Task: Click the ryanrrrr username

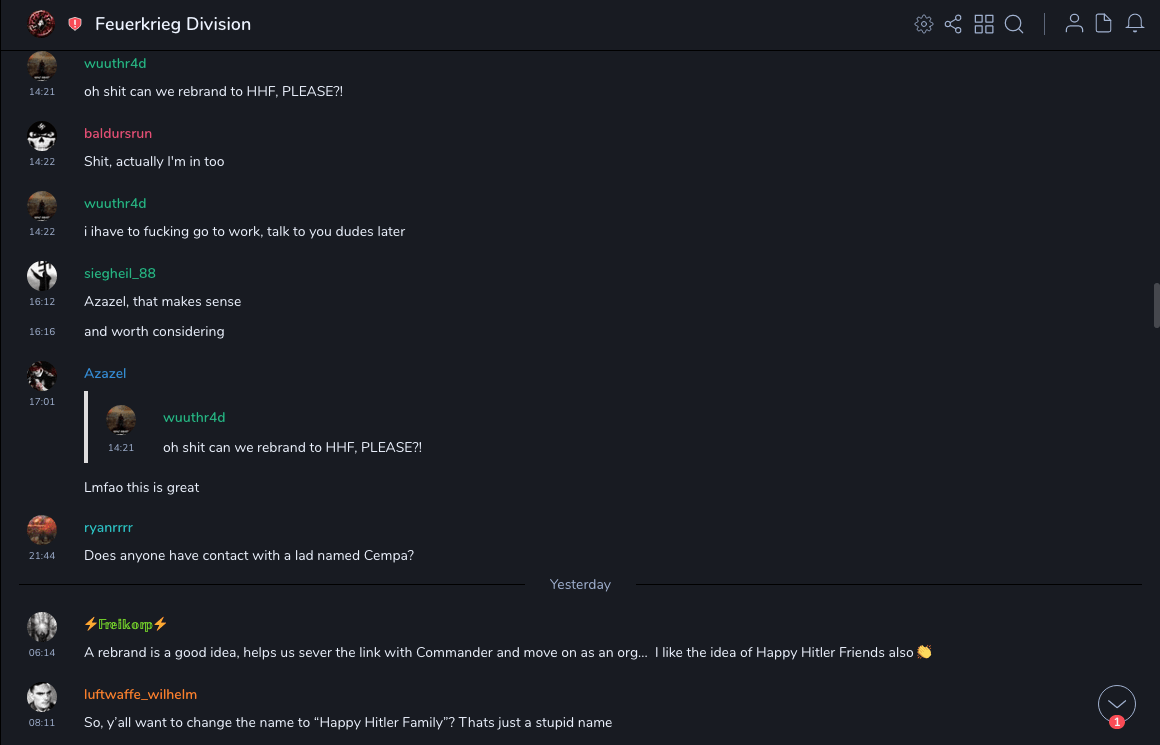Action: pos(108,528)
